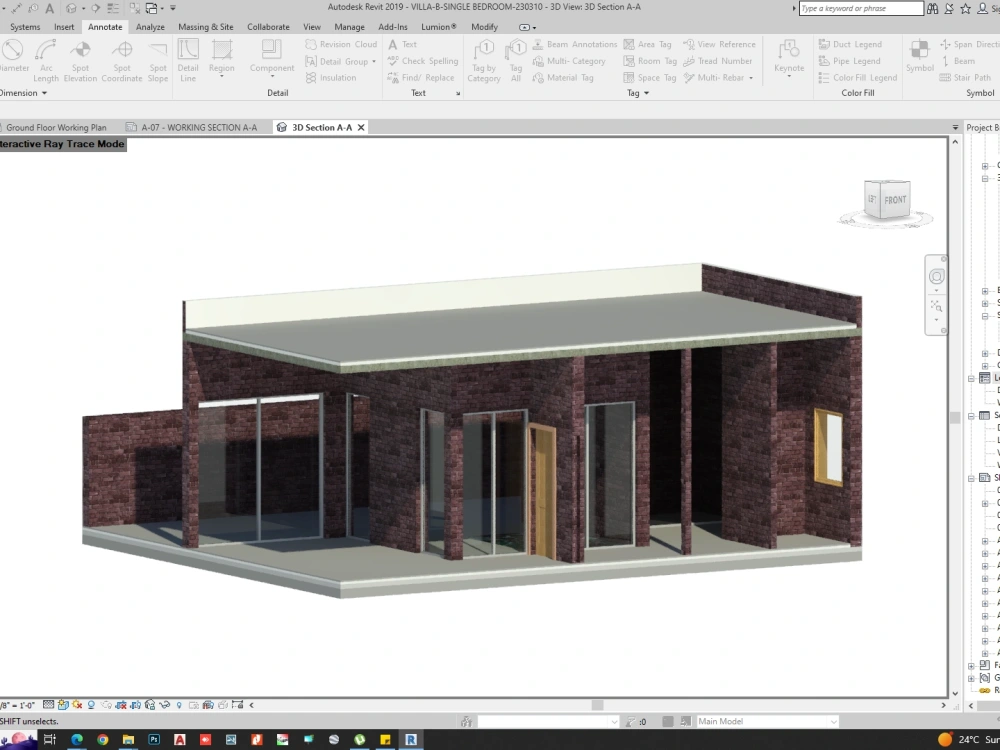
Task: Switch to the Insert ribbon tab
Action: click(64, 27)
